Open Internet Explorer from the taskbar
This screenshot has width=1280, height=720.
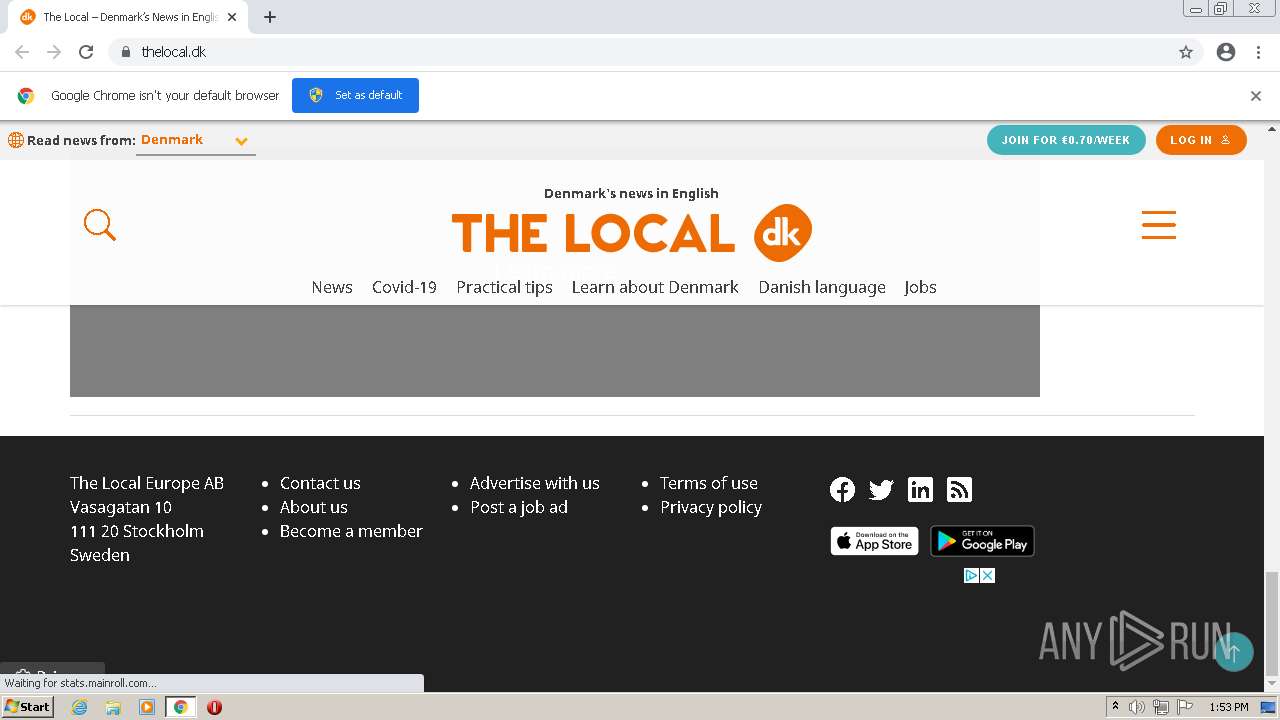click(x=80, y=707)
